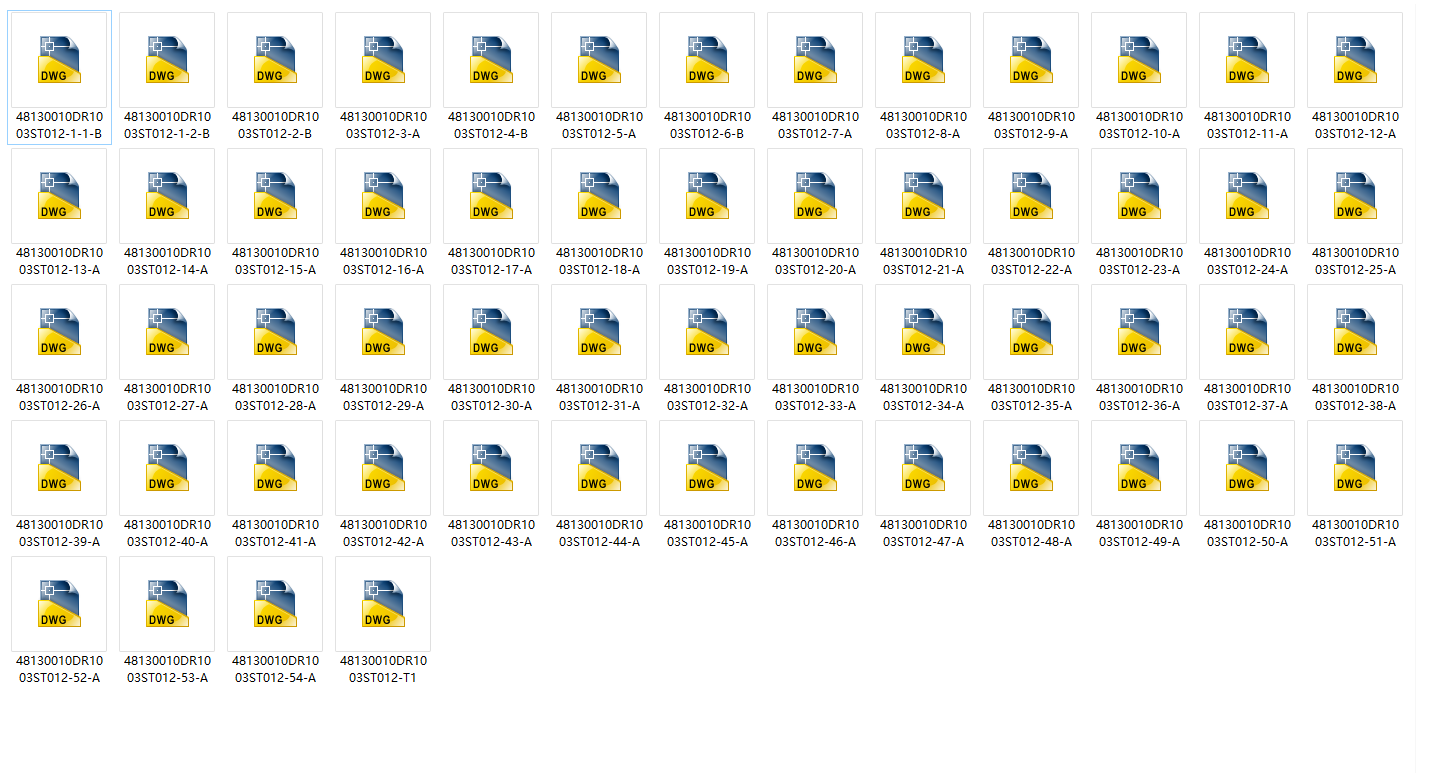Pick the DWG file ending 012-54-A

[275, 604]
